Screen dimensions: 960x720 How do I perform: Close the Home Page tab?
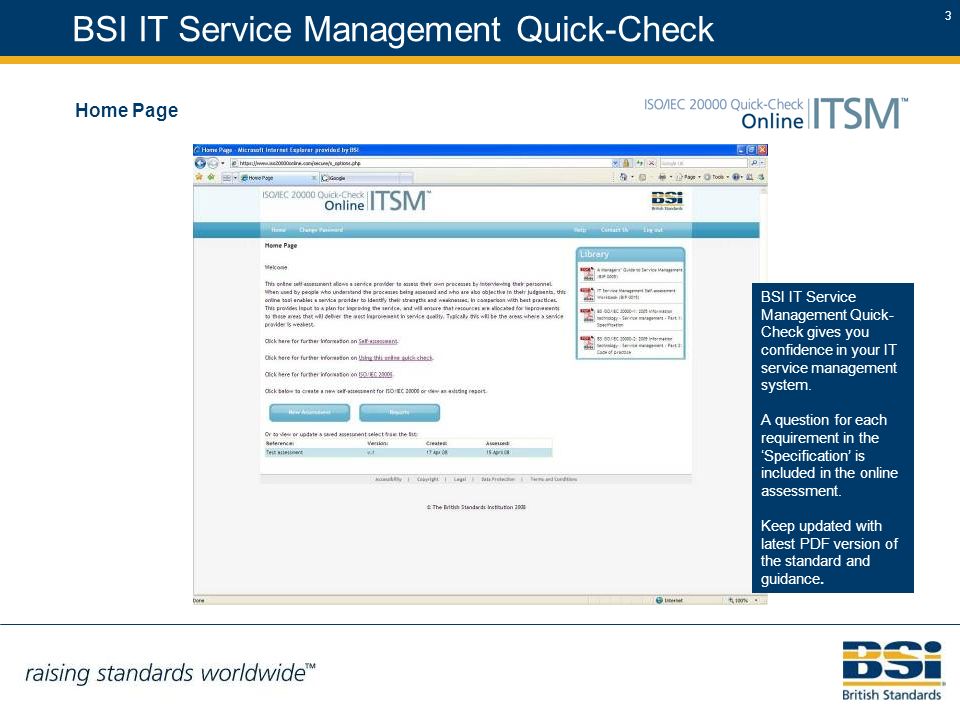click(x=314, y=178)
